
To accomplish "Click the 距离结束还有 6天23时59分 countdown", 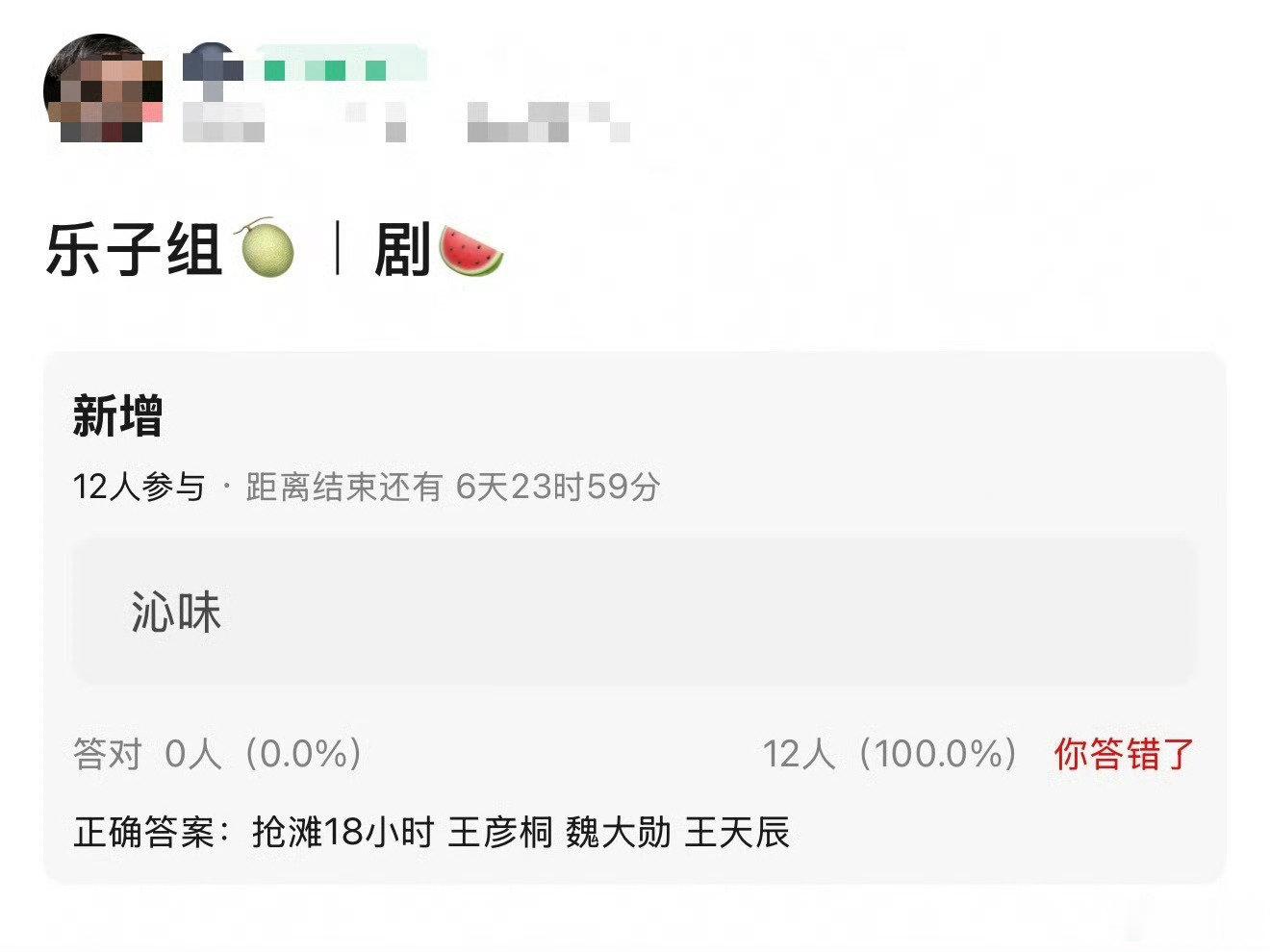I will click(x=453, y=487).
